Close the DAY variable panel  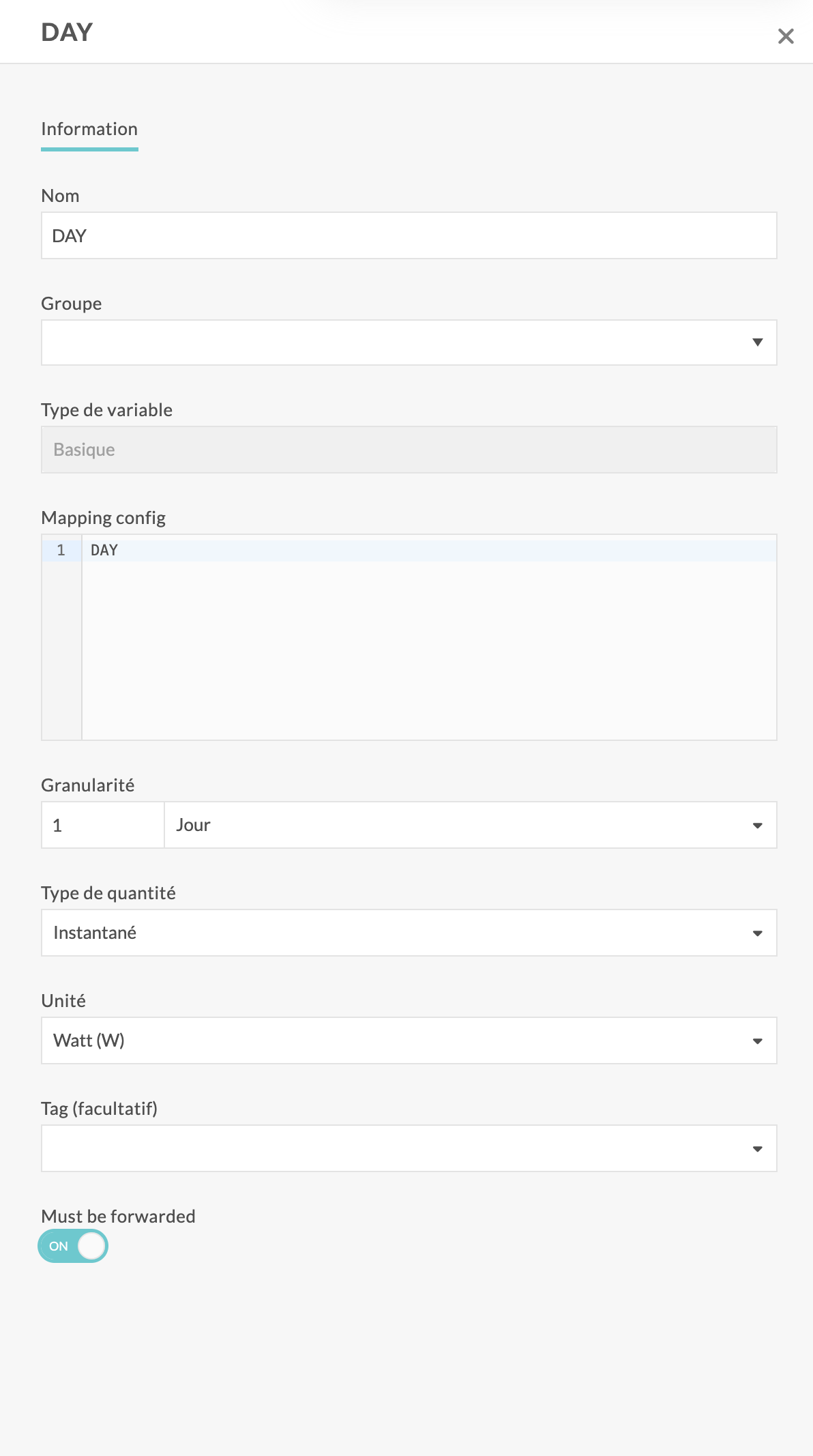pyautogui.click(x=786, y=36)
